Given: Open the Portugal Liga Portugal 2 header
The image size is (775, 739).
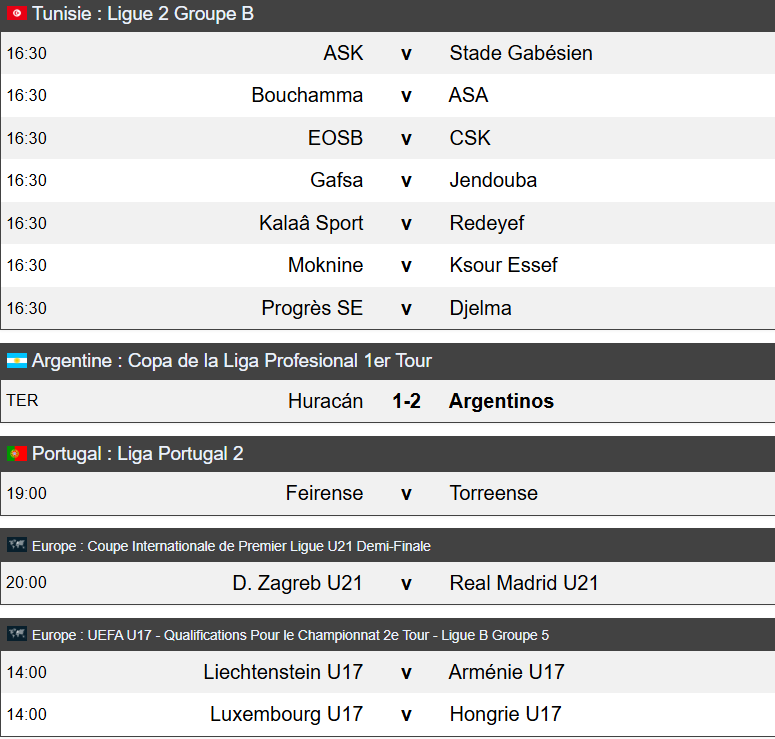Looking at the screenshot, I should (x=138, y=454).
